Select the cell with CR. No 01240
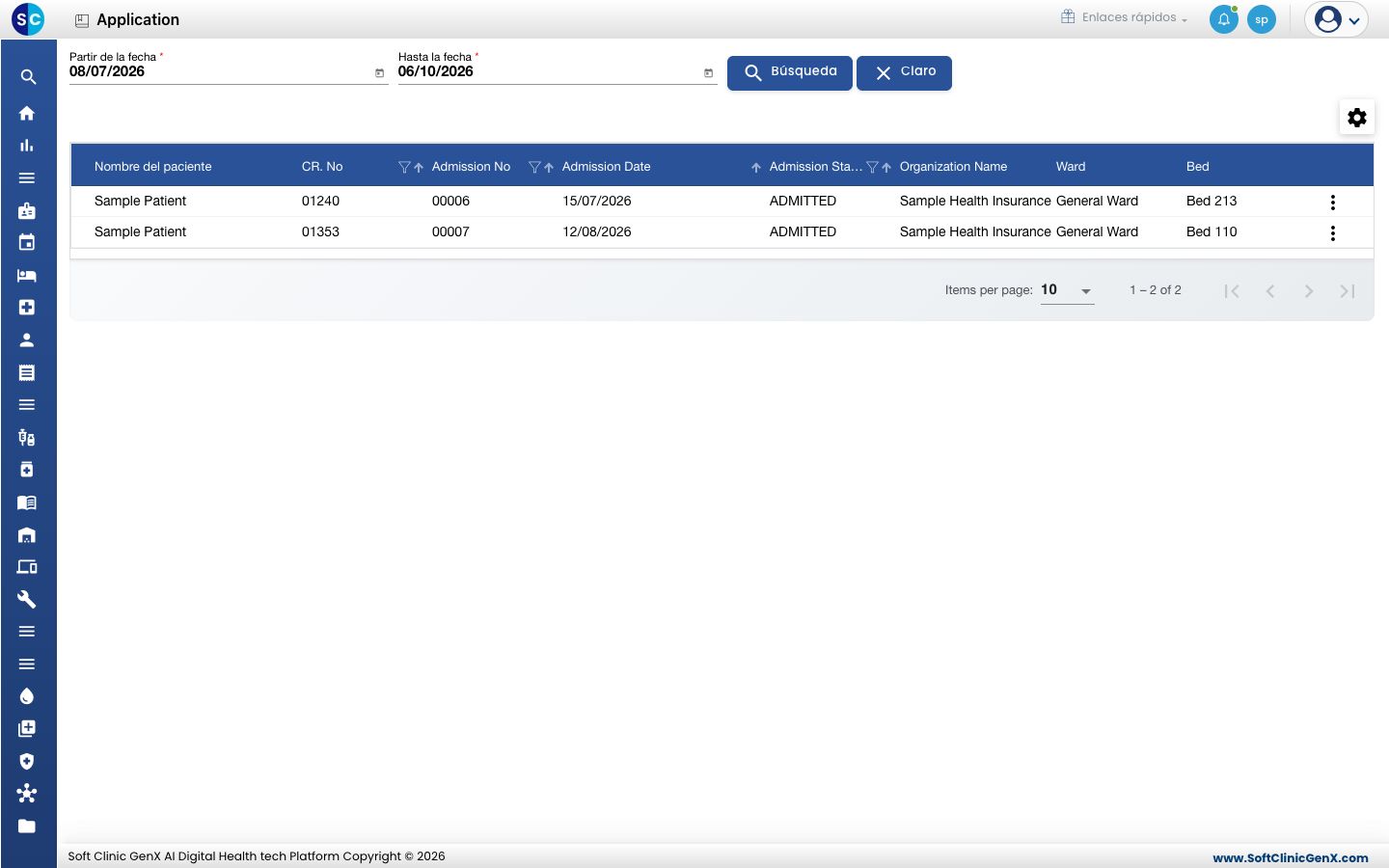 point(321,201)
